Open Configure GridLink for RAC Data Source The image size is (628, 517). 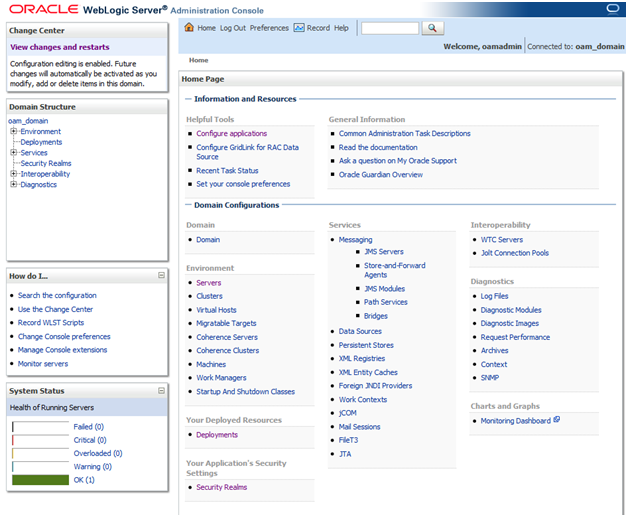248,152
